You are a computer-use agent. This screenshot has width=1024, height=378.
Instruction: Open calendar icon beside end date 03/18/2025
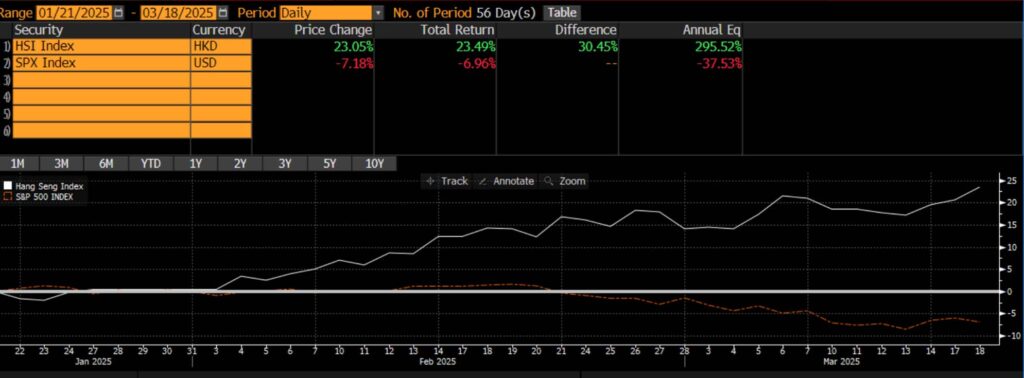click(x=223, y=12)
